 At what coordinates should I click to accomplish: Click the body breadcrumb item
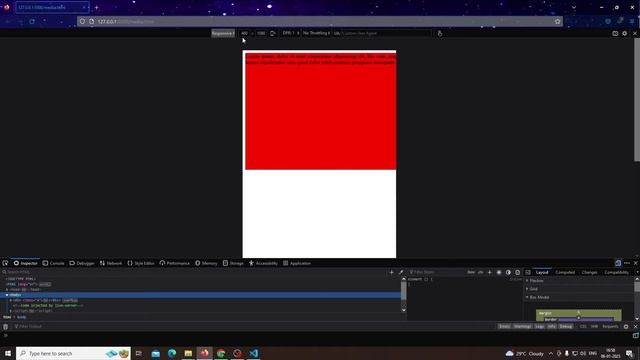tap(21, 317)
